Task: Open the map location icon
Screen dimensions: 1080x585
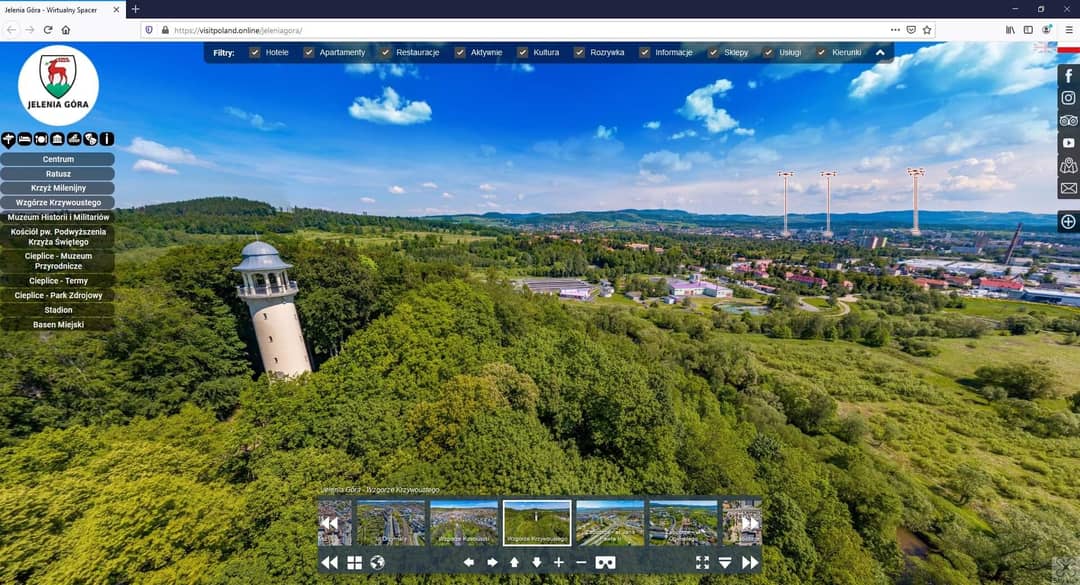Action: pos(1068,166)
